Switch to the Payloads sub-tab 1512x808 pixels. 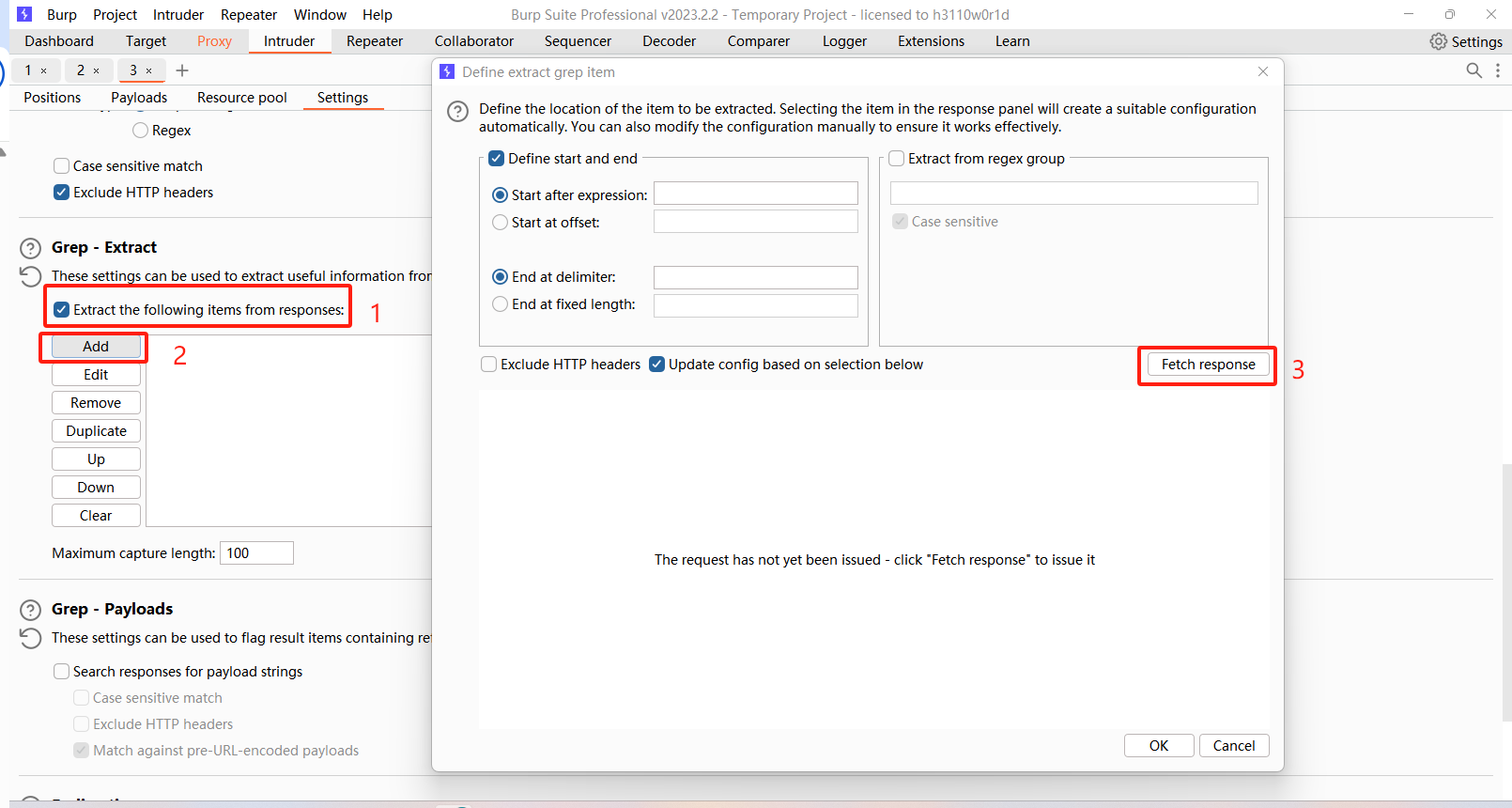(x=139, y=98)
